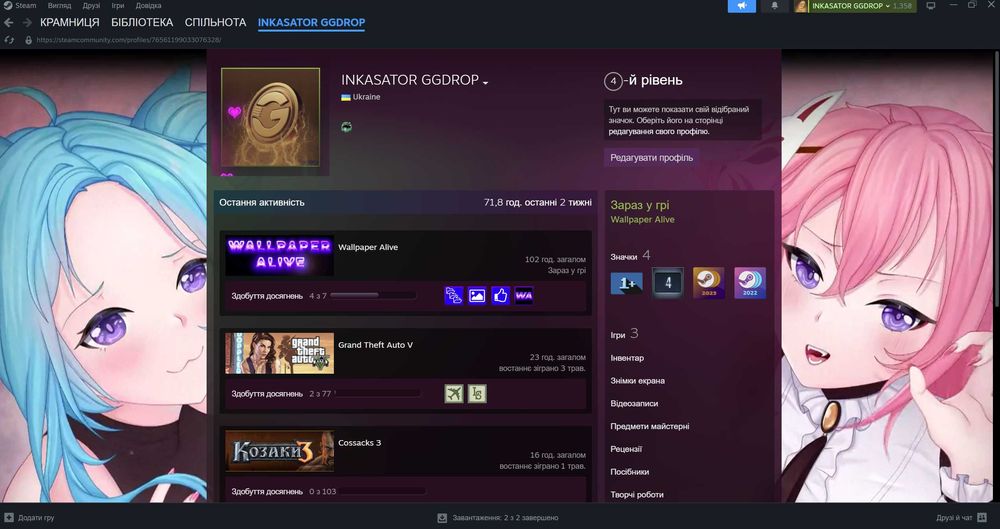Open the Steam 2023 badge
Screen dimensions: 1000x529
click(709, 283)
